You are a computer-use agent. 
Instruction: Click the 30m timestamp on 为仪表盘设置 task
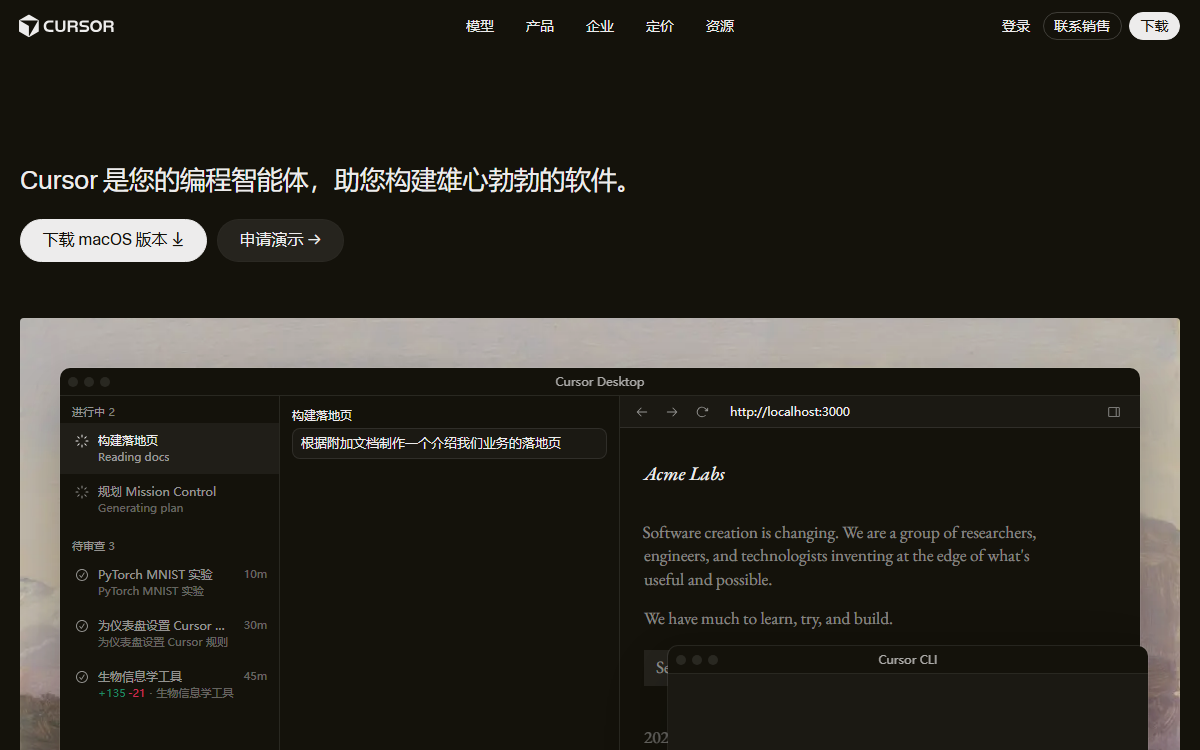point(255,625)
